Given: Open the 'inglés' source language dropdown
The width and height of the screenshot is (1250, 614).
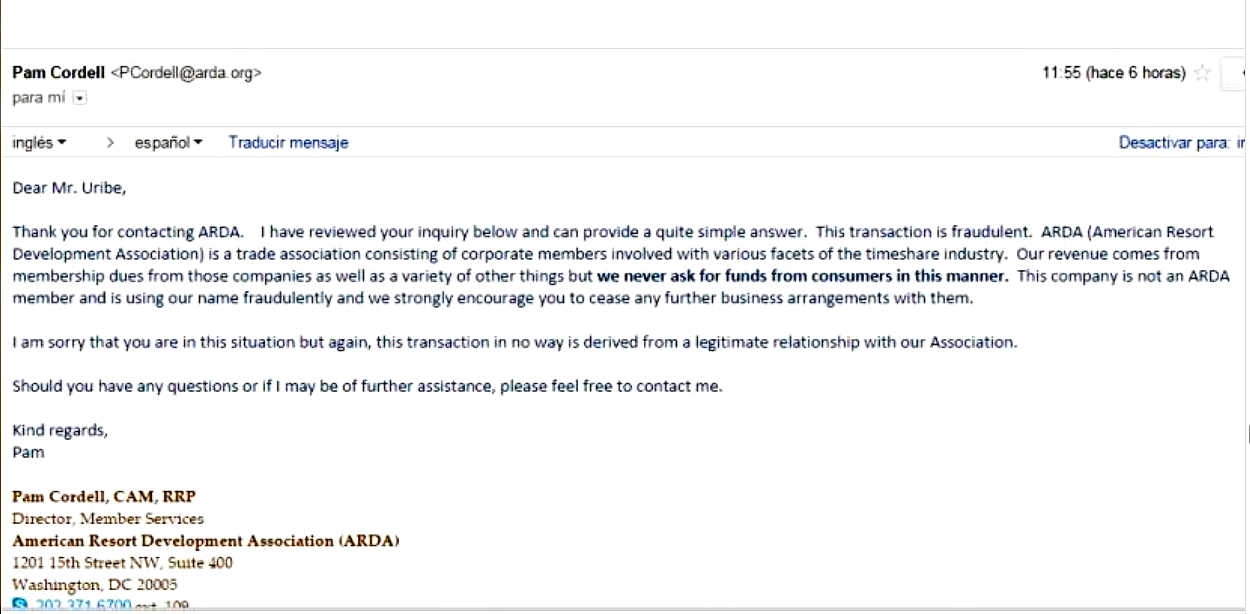Looking at the screenshot, I should click(40, 143).
